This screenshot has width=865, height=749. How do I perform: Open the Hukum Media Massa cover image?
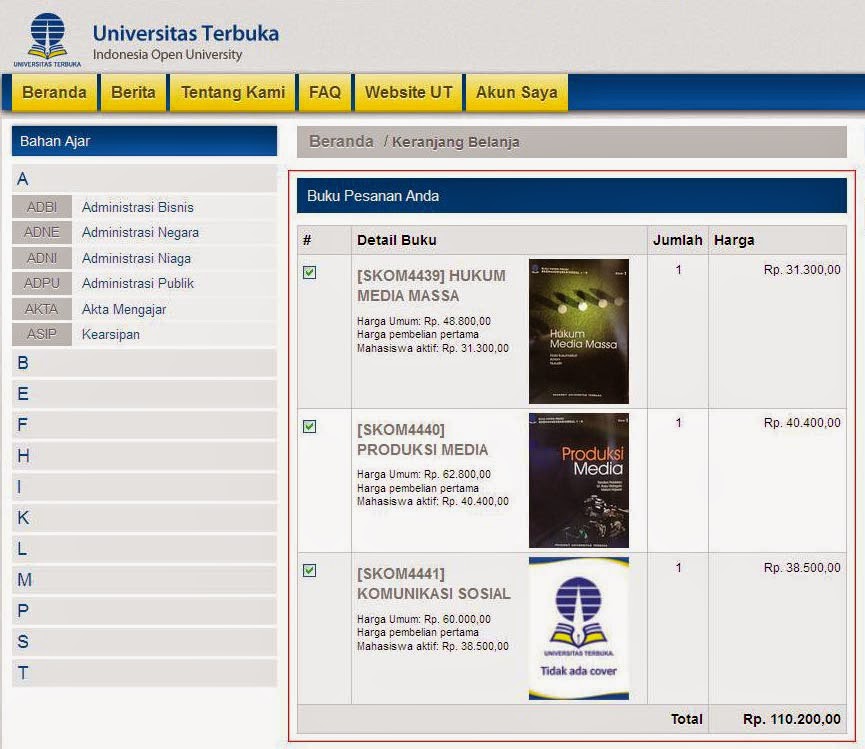[x=579, y=330]
